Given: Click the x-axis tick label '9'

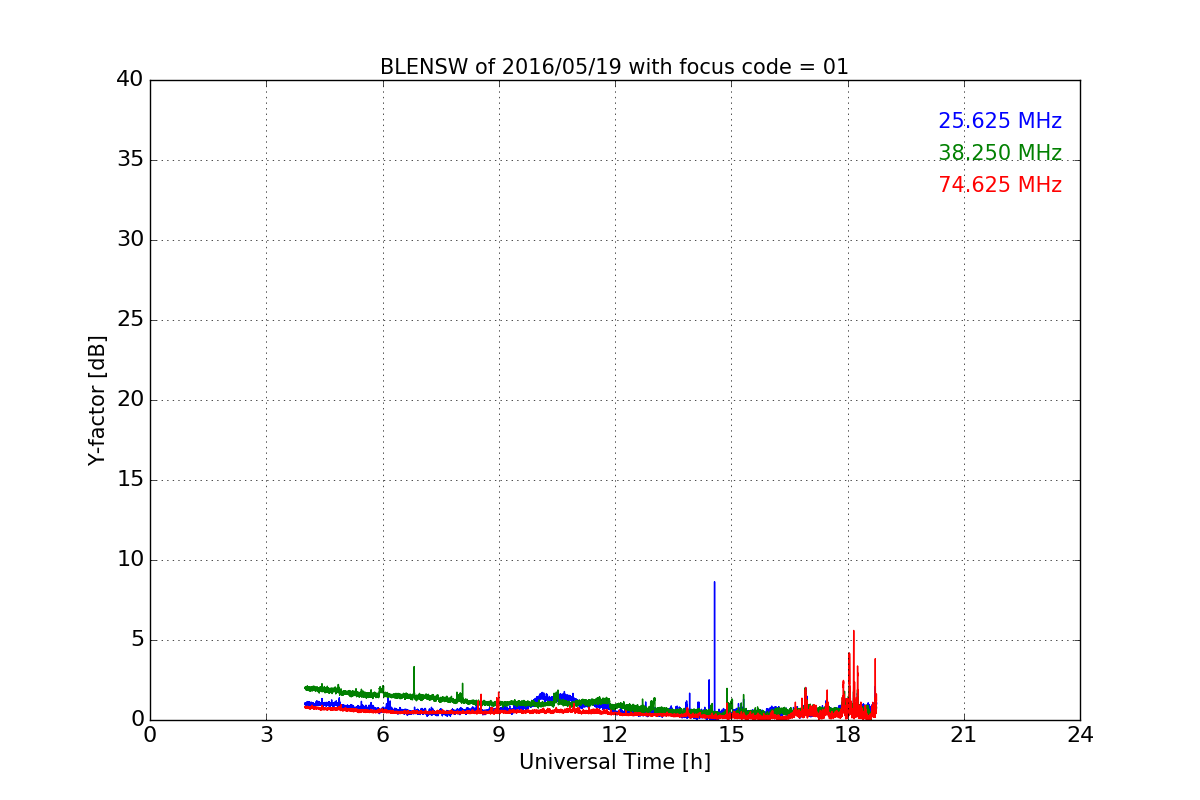Looking at the screenshot, I should click(x=499, y=735).
